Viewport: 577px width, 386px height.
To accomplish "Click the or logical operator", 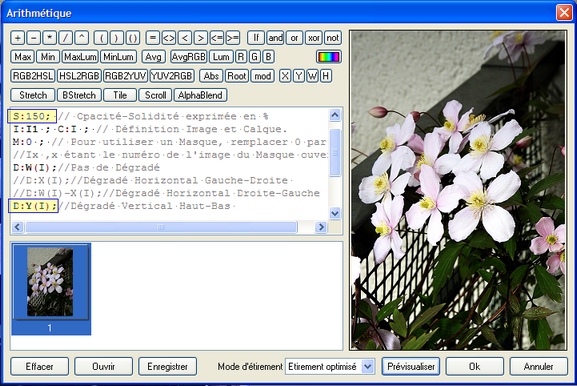I will (294, 38).
